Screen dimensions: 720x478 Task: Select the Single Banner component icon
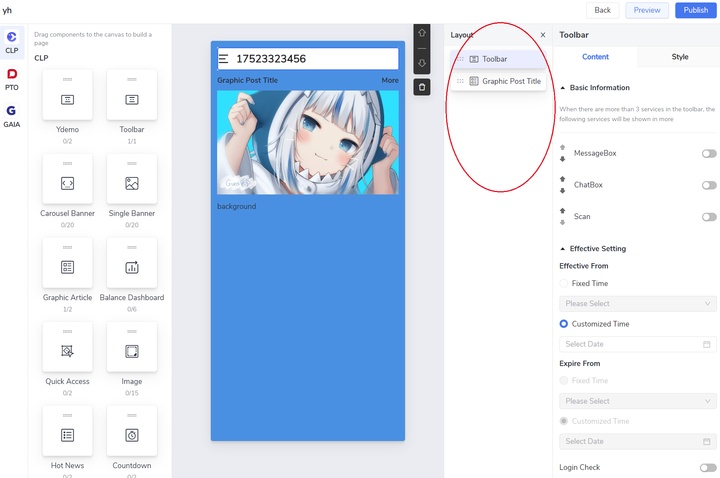point(131,183)
